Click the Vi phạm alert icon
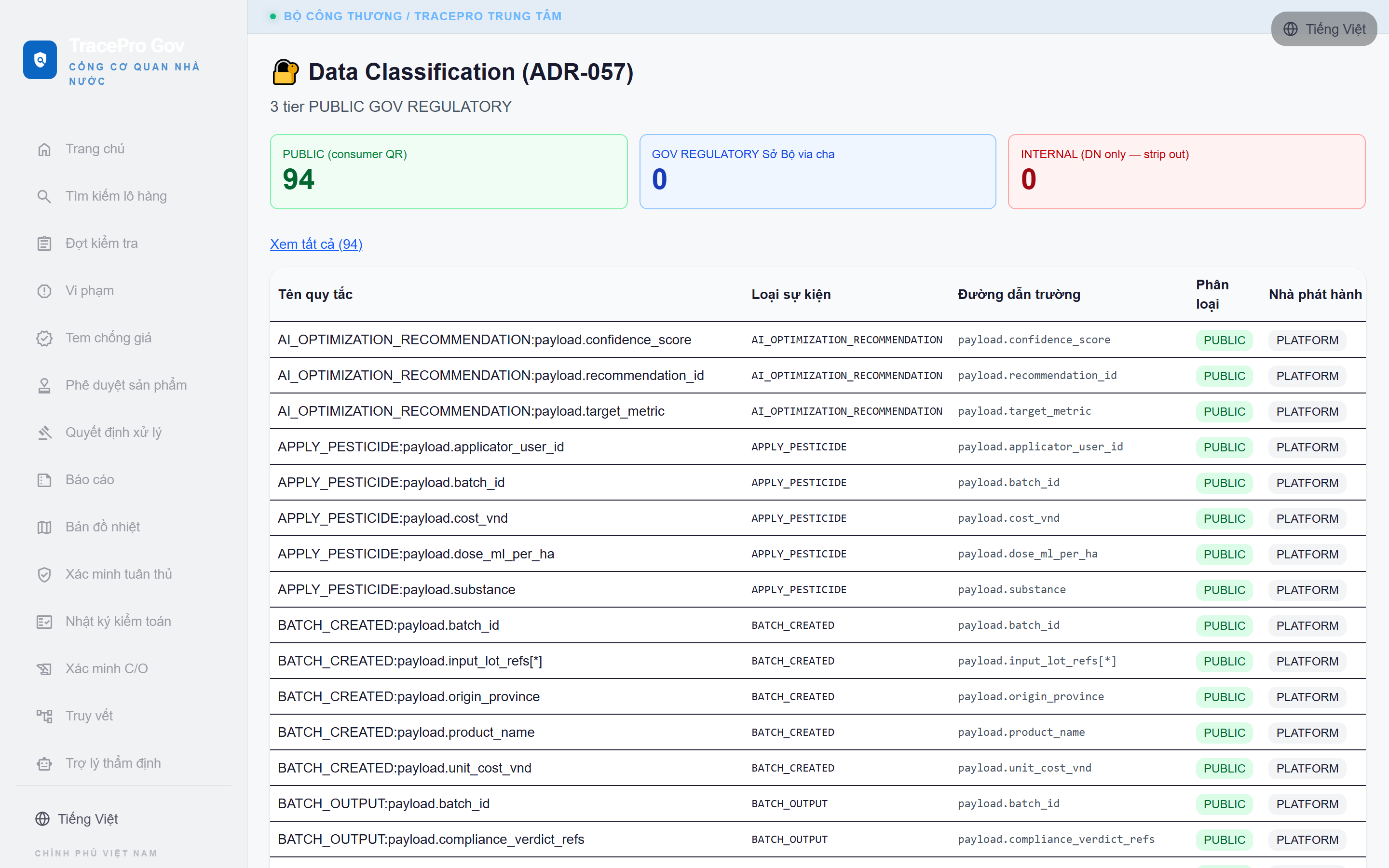1389x868 pixels. pos(44,291)
